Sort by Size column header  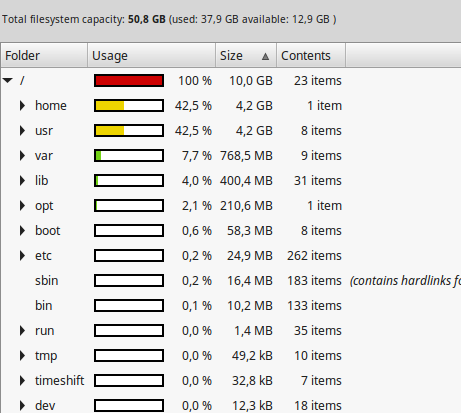246,55
